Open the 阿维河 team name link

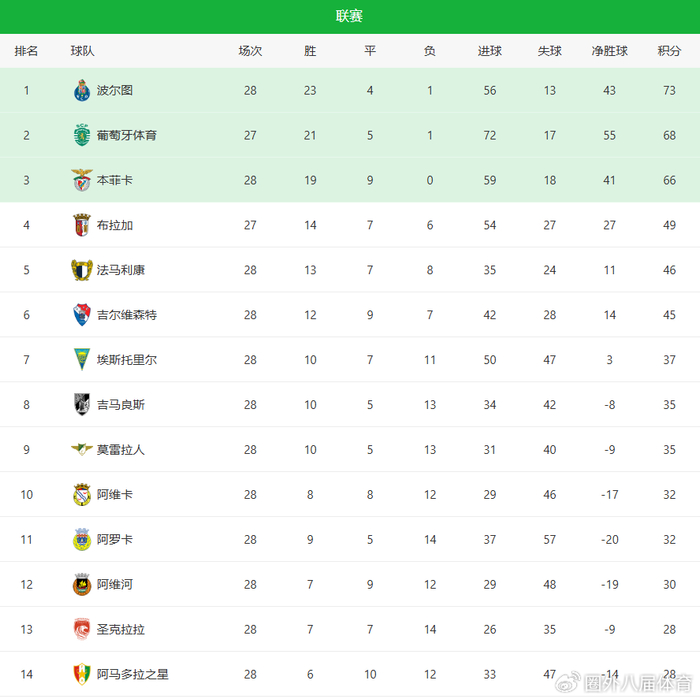click(115, 585)
